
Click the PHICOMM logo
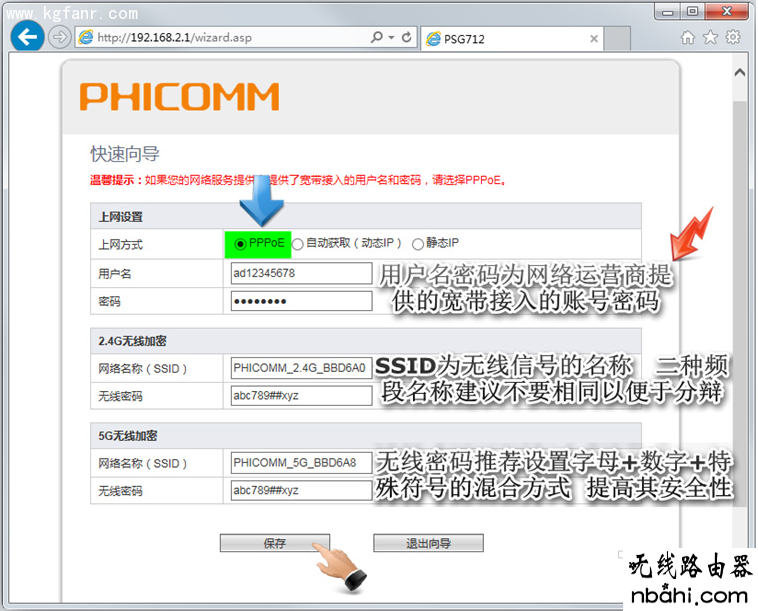click(179, 97)
